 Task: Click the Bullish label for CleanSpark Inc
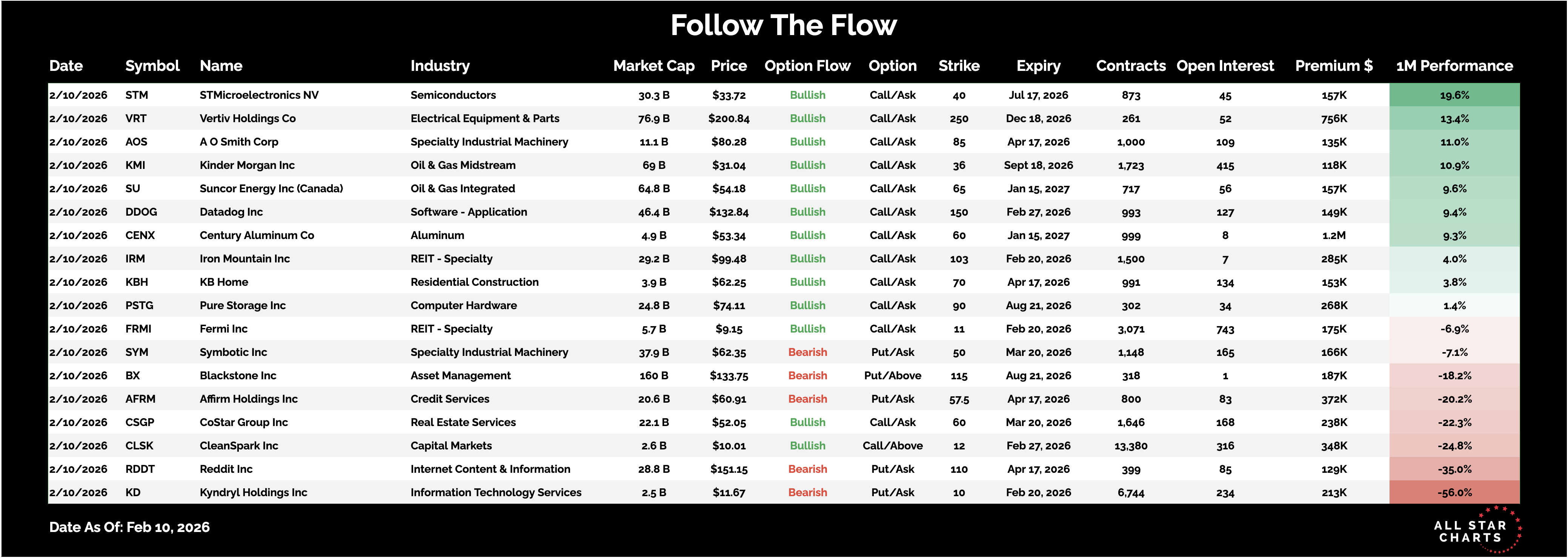pyautogui.click(x=807, y=445)
